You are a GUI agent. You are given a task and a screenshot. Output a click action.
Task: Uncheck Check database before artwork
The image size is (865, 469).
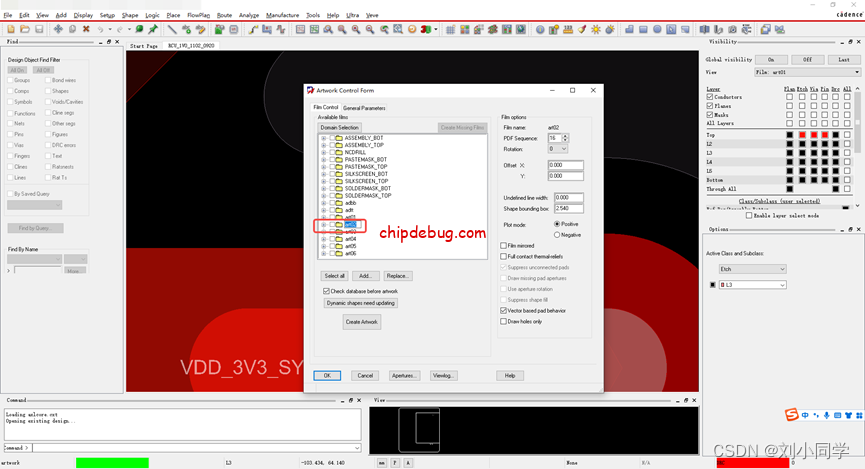tap(327, 291)
